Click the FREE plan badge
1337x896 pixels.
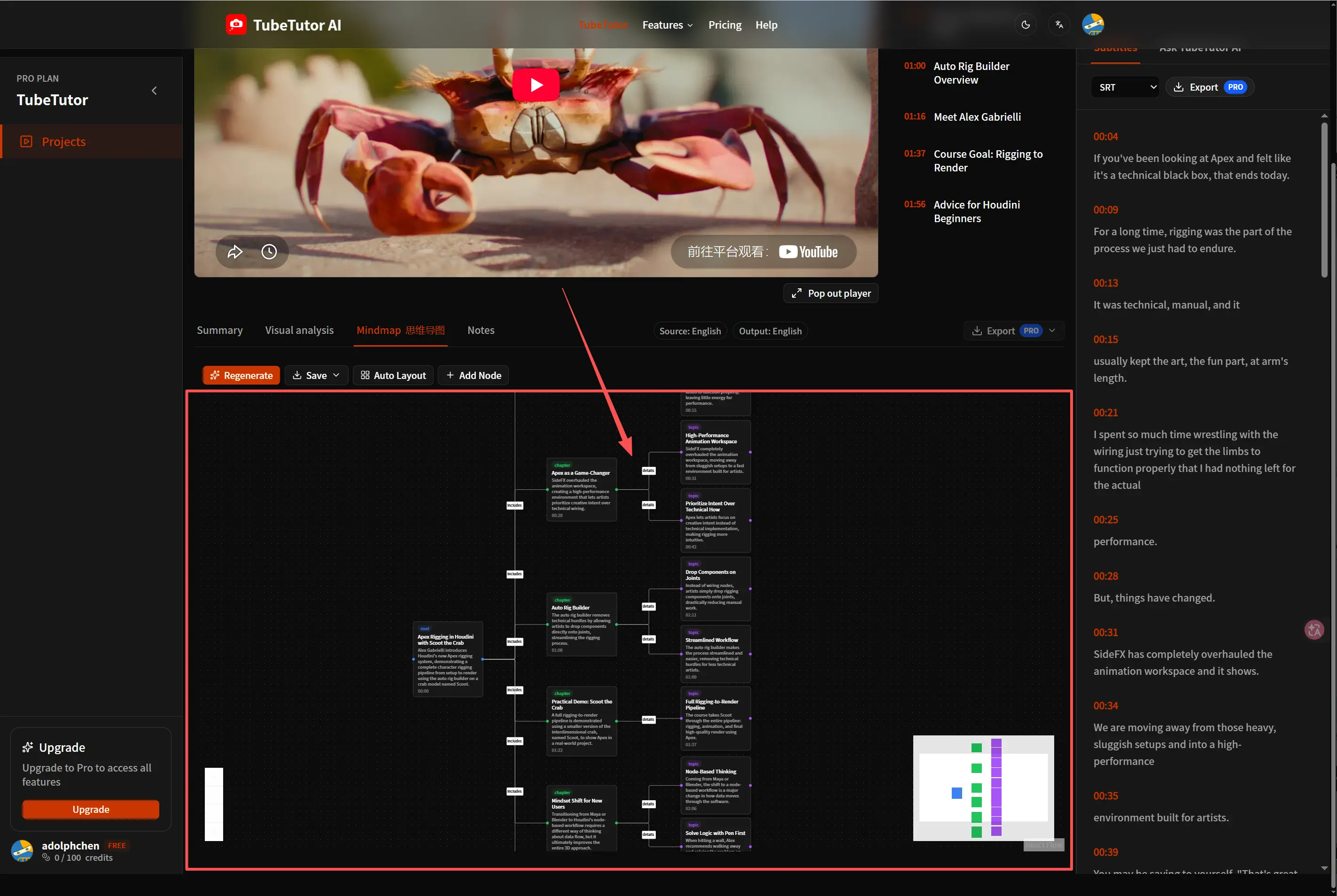click(117, 846)
